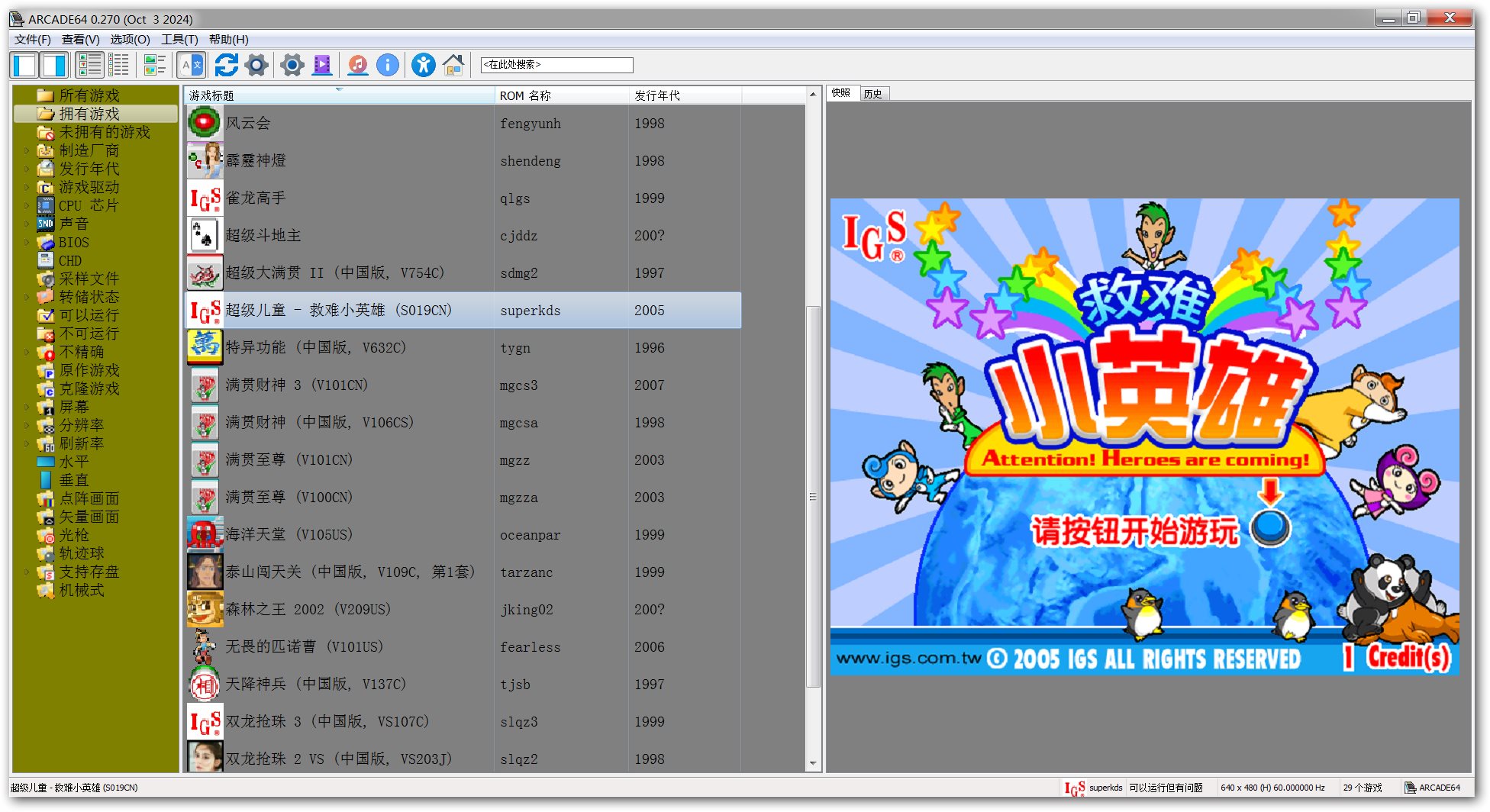The width and height of the screenshot is (1490, 812).
Task: Expand the 支持存盘 tree node
Action: click(x=27, y=572)
